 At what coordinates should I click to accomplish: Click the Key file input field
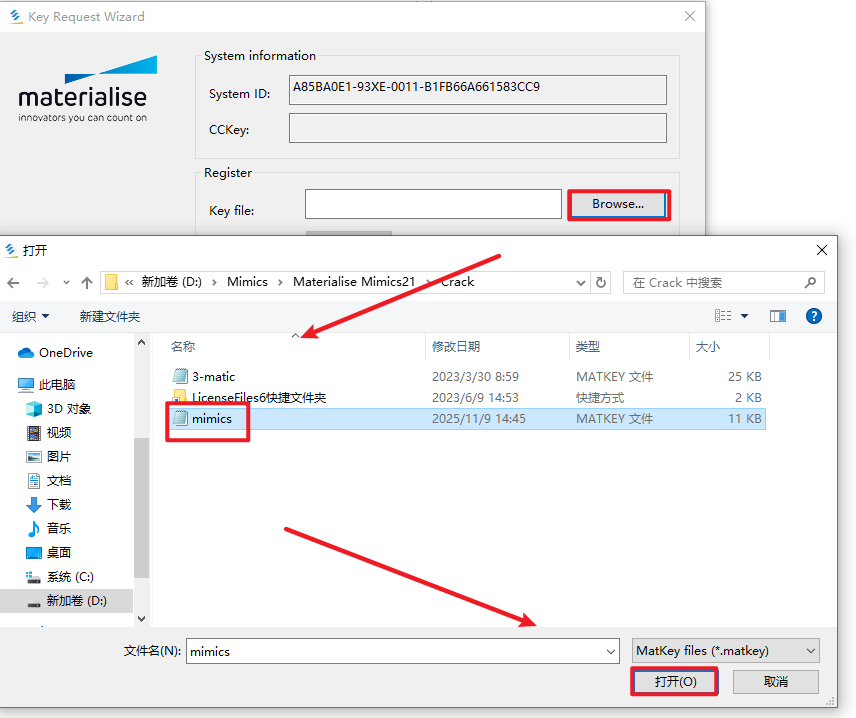click(433, 204)
